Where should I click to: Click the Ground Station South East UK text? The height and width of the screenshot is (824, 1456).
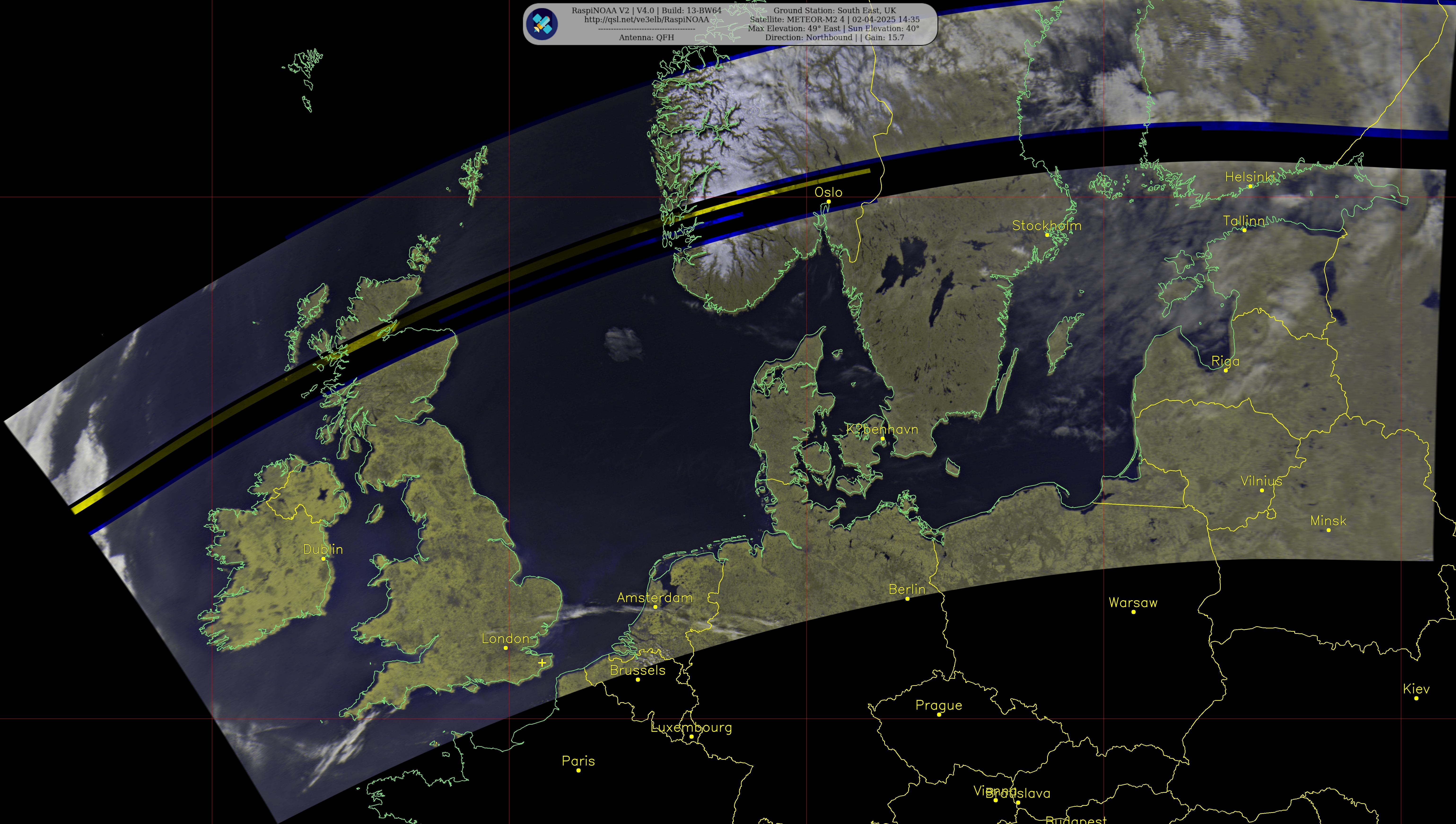[x=835, y=10]
